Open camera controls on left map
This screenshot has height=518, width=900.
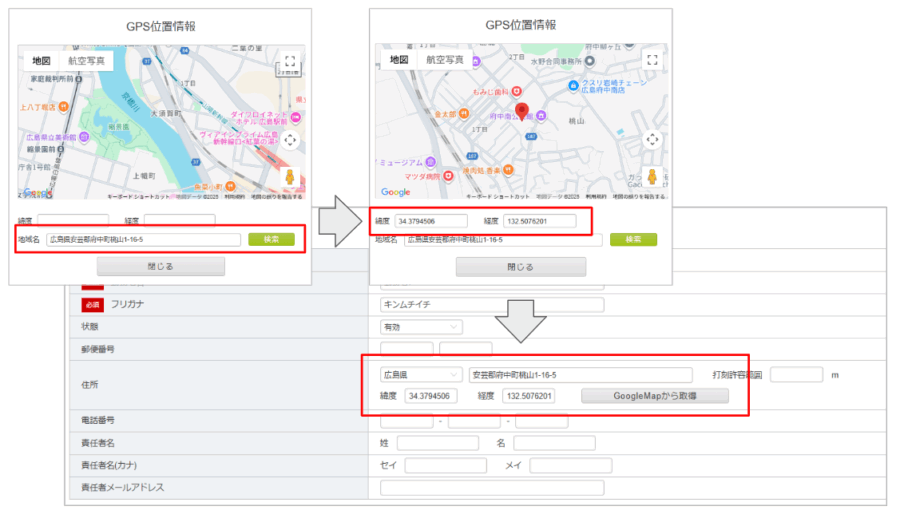click(x=290, y=140)
